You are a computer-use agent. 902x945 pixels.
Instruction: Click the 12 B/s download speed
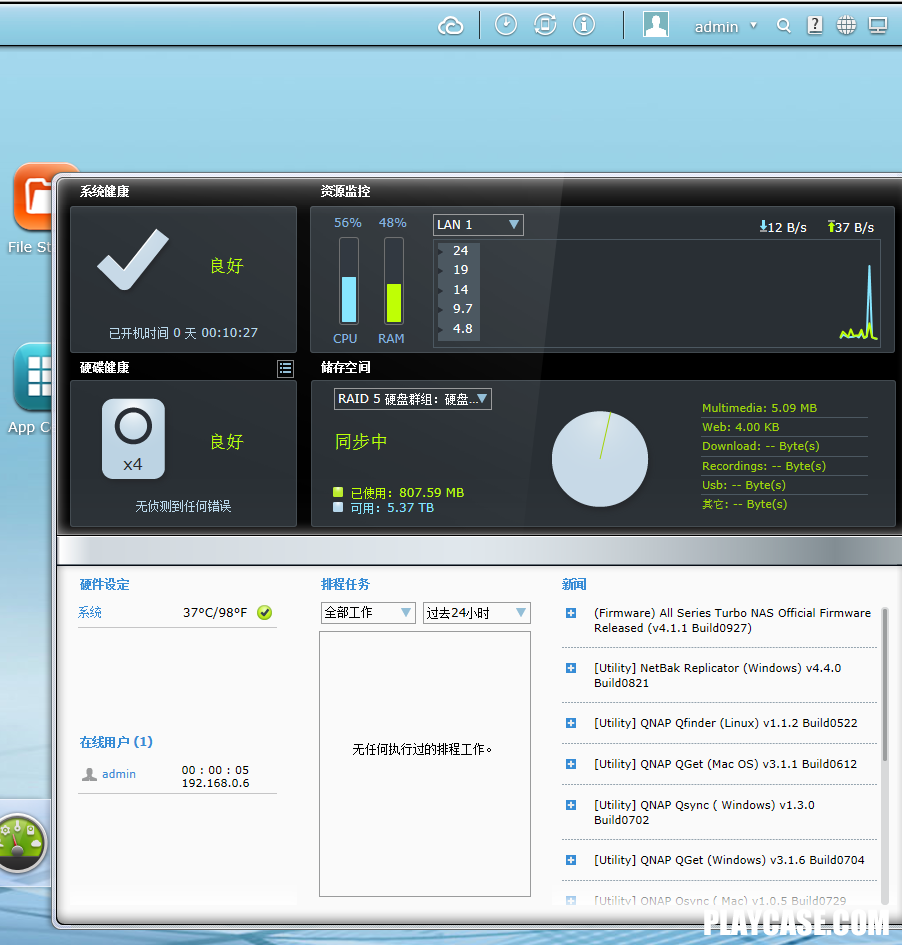pyautogui.click(x=783, y=227)
